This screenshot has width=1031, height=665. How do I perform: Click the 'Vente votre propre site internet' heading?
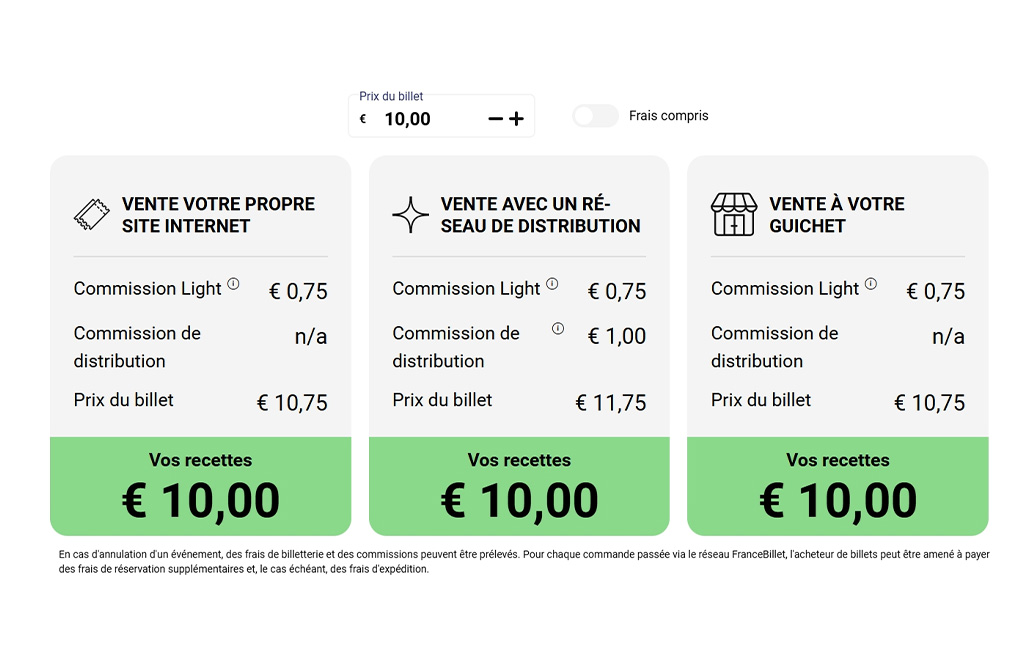[x=218, y=215]
